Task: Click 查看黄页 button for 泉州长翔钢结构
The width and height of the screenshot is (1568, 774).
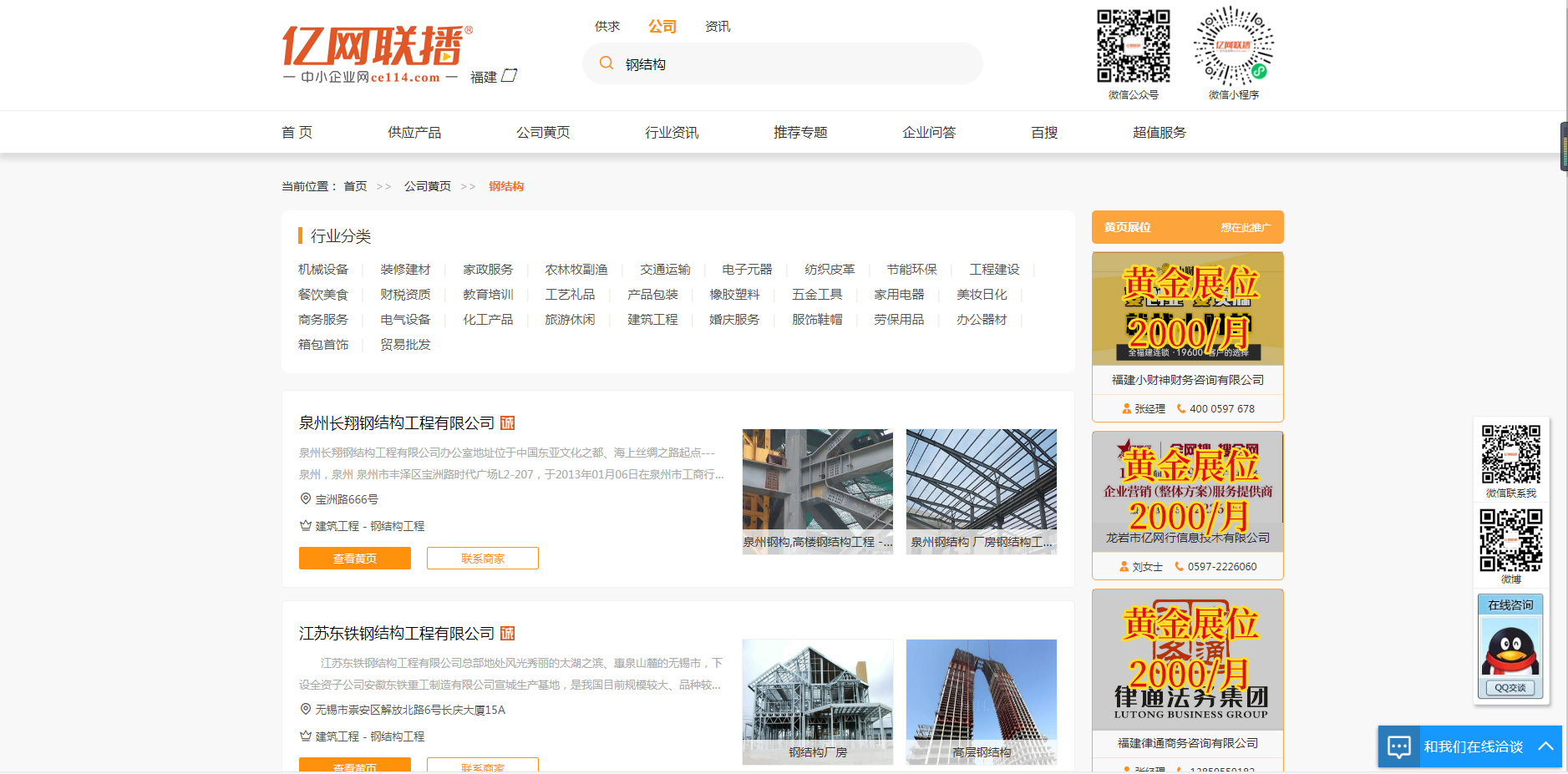Action: pyautogui.click(x=355, y=559)
